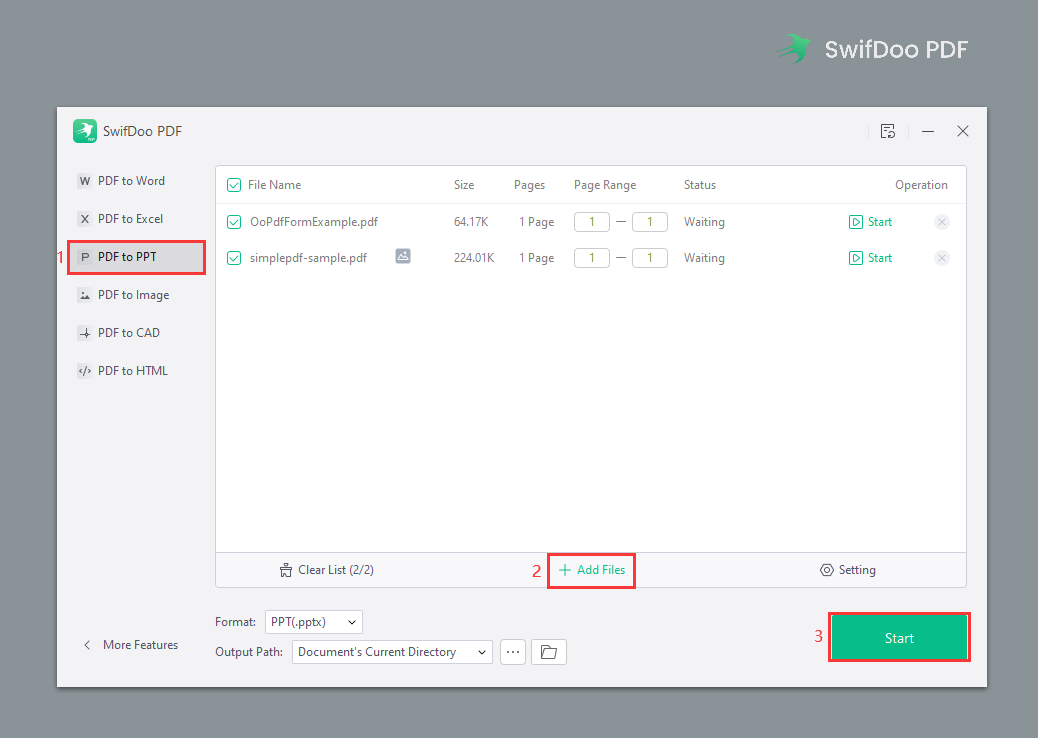Click the simplepdf-sample.pdf file name

pyautogui.click(x=308, y=257)
